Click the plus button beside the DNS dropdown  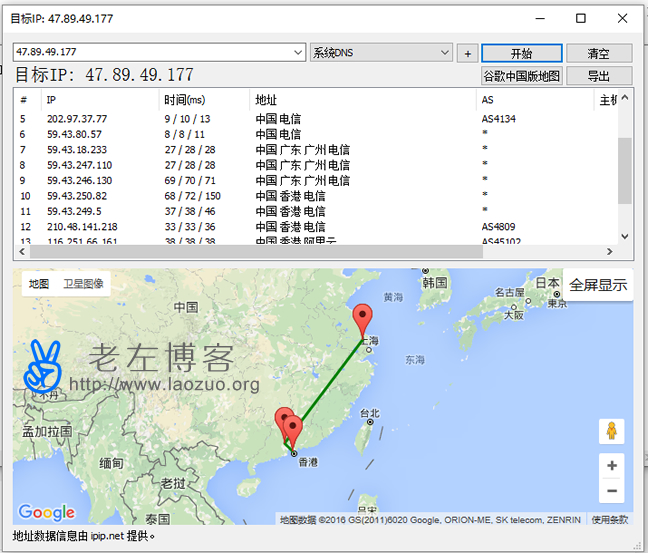(467, 53)
